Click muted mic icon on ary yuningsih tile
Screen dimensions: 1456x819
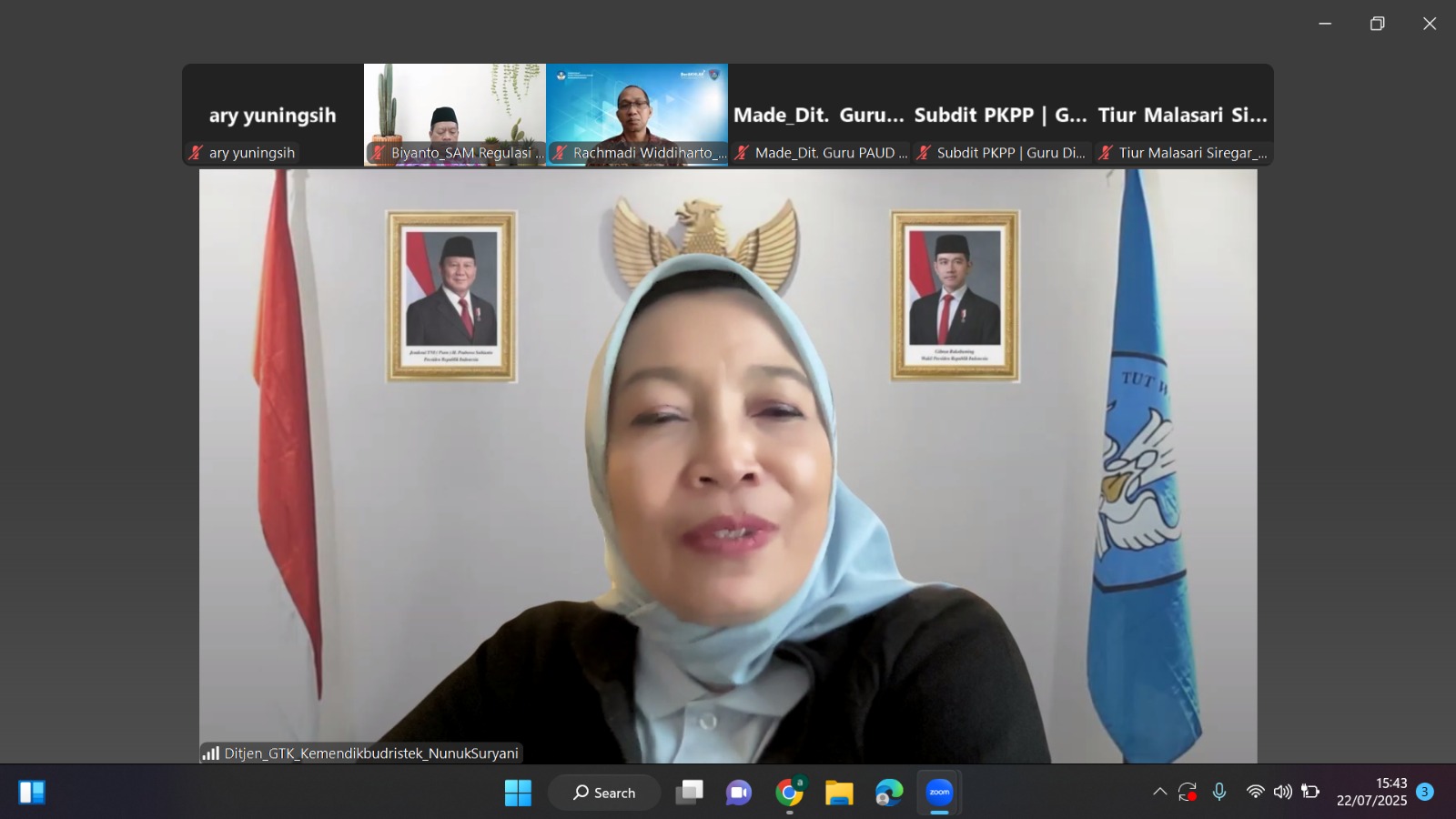point(196,153)
